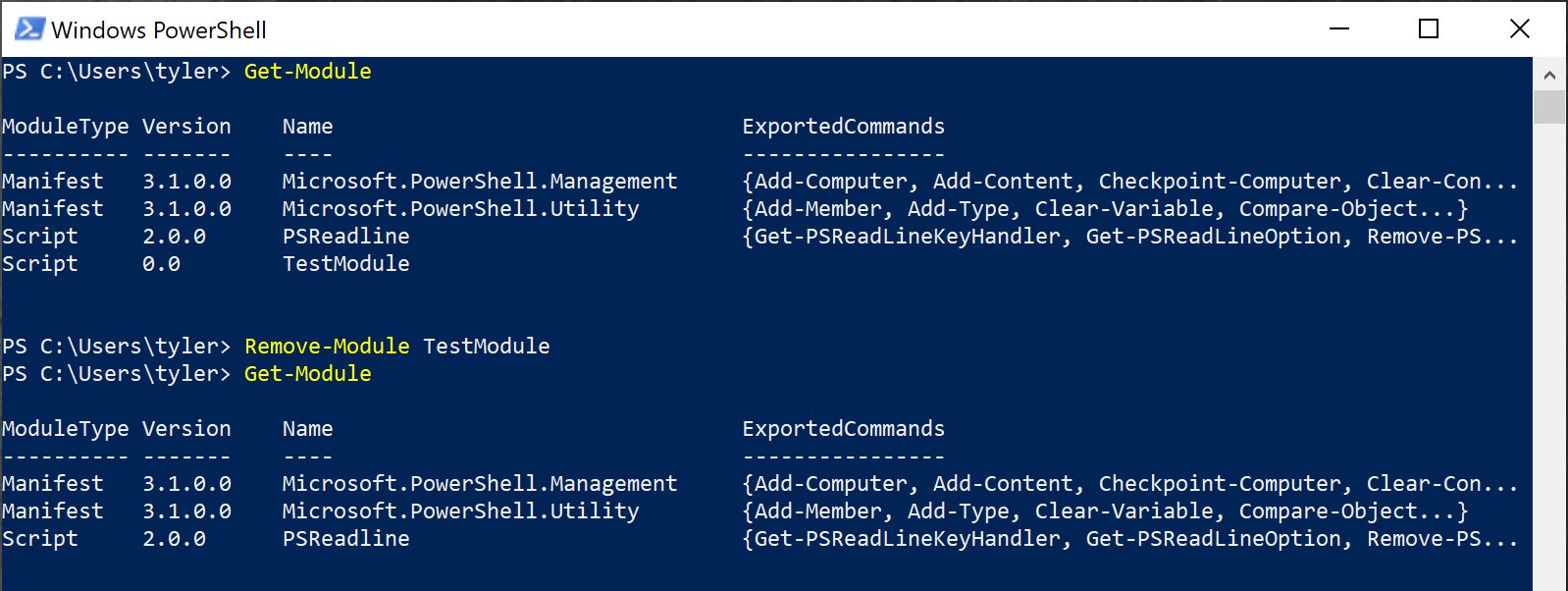This screenshot has width=1568, height=591.
Task: Click Microsoft.PowerShell.Utility module name
Action: tap(460, 208)
